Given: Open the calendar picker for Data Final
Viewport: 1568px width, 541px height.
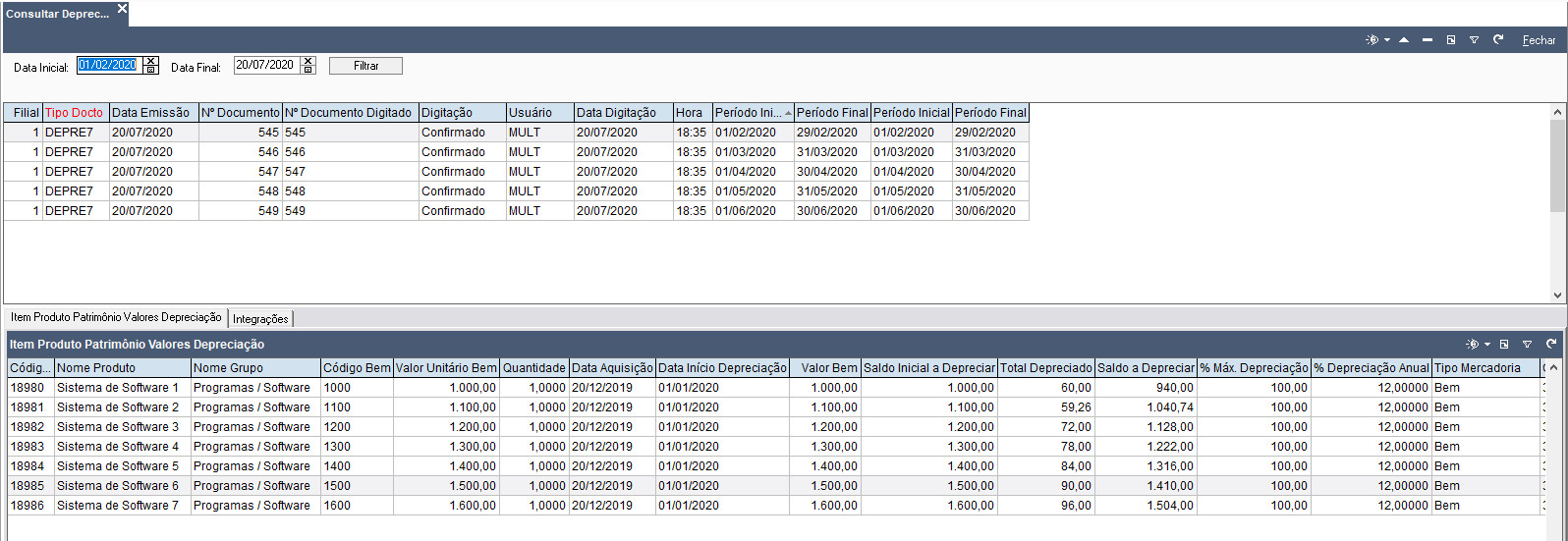Looking at the screenshot, I should pos(308,70).
